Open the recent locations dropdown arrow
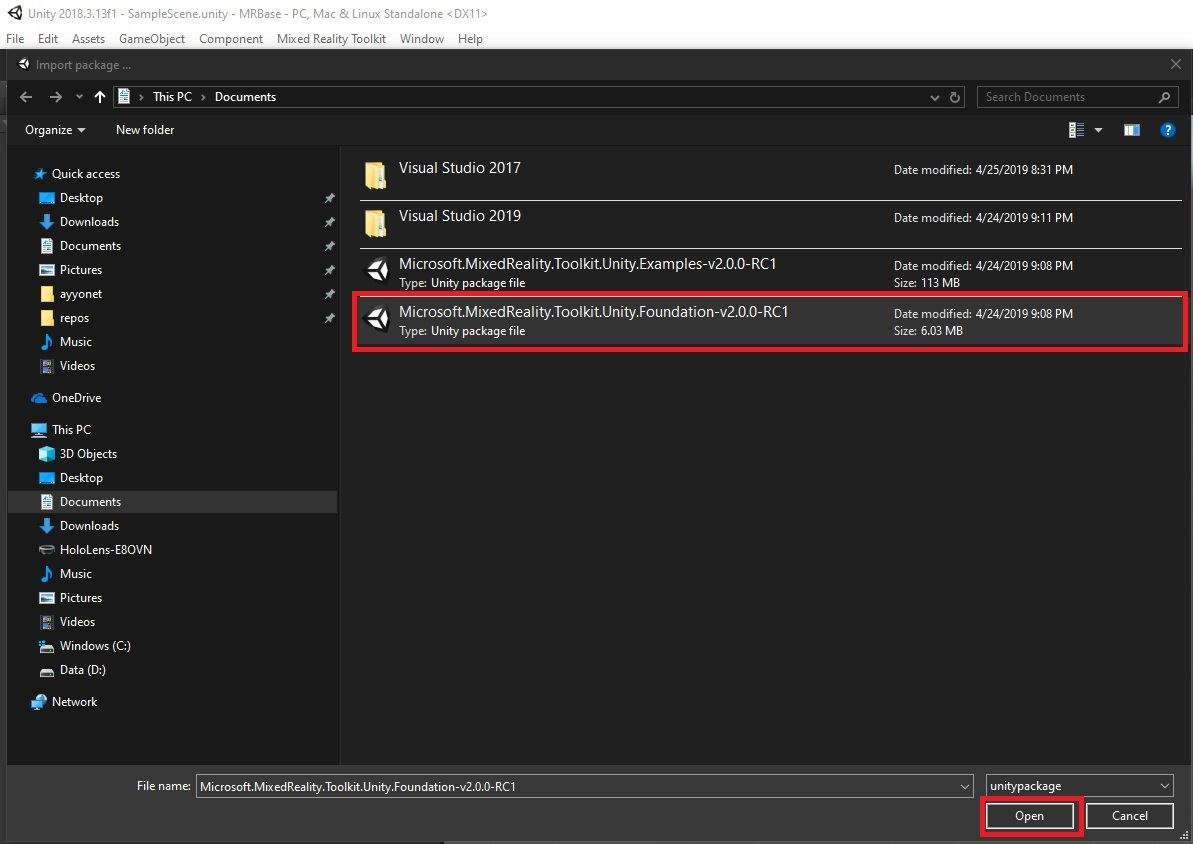 [79, 97]
